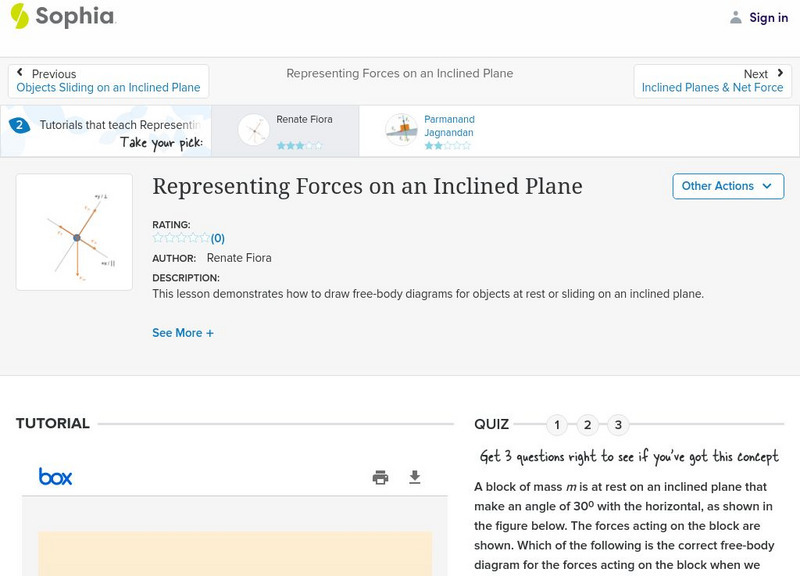Select quiz question 1 circle
The height and width of the screenshot is (576, 800).
(x=557, y=425)
